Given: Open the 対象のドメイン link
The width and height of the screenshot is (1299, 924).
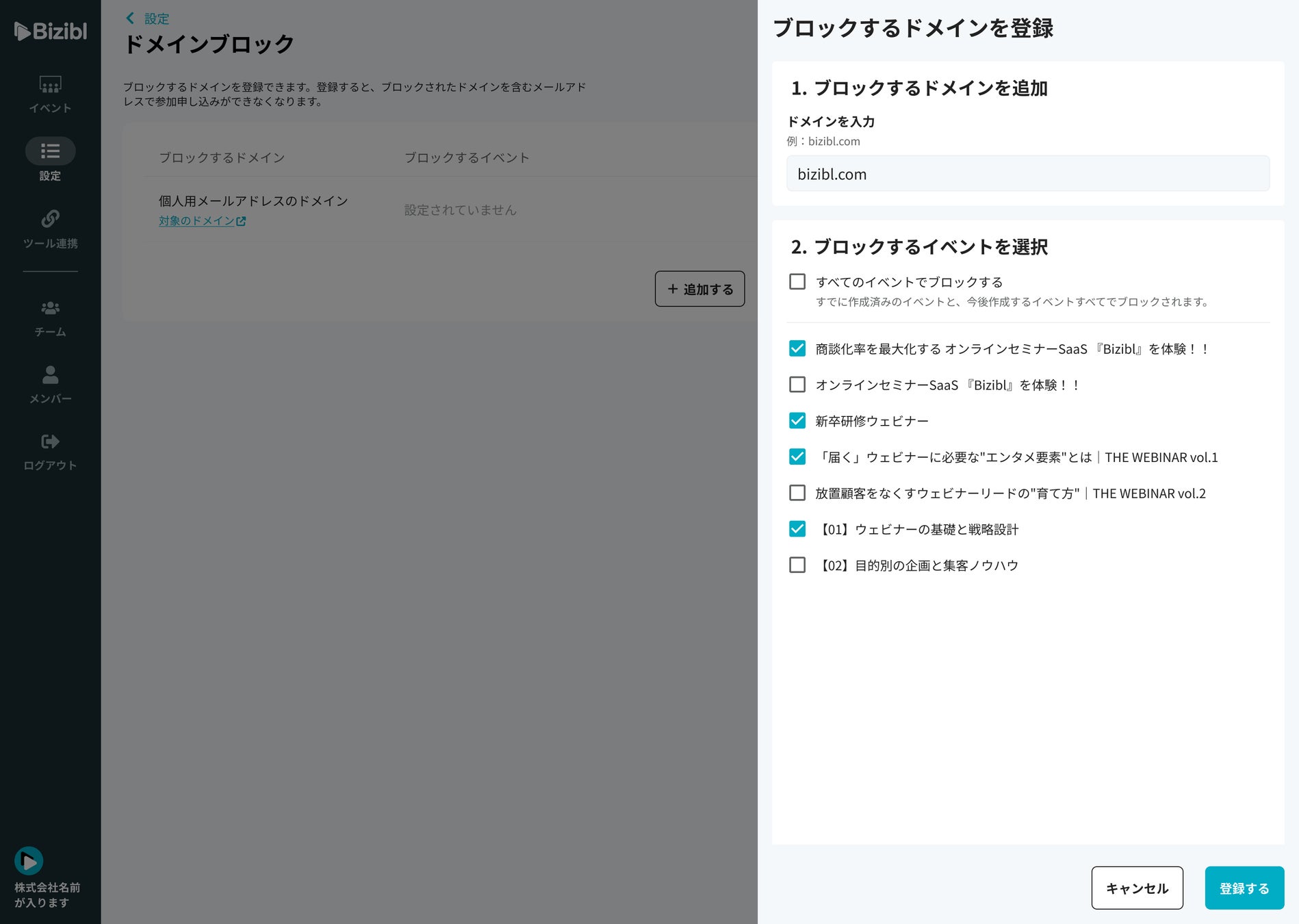Looking at the screenshot, I should click(x=196, y=221).
